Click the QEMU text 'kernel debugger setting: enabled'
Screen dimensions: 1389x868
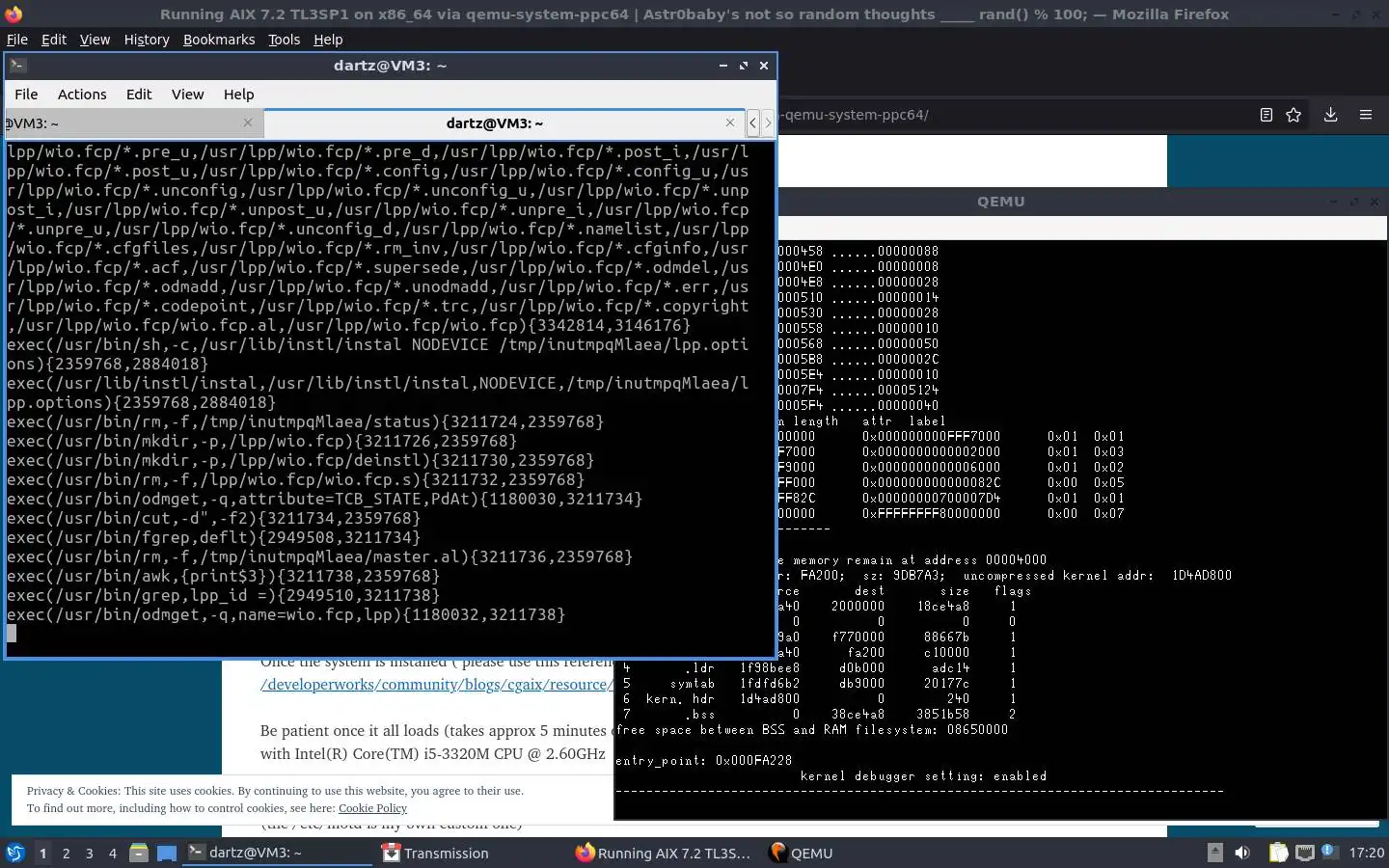point(923,775)
